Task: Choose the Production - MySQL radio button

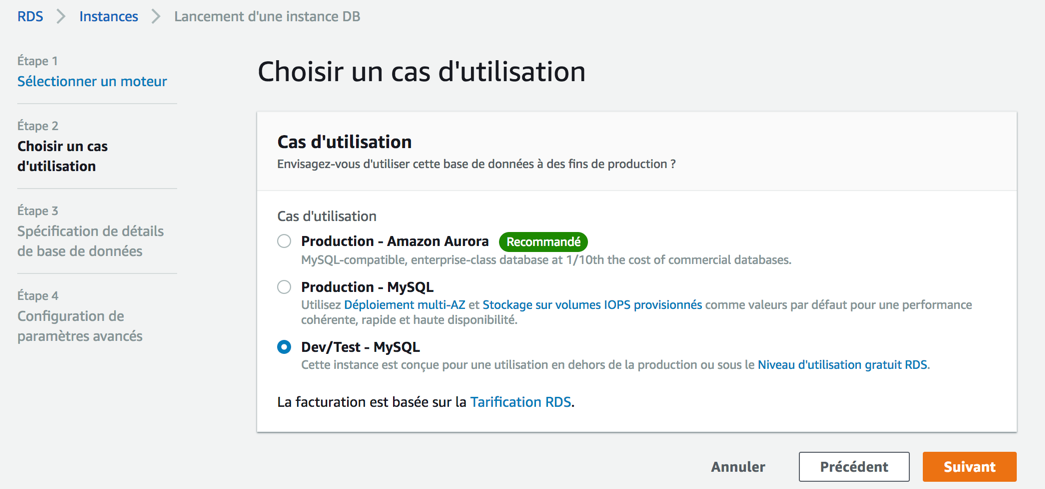Action: (x=285, y=287)
